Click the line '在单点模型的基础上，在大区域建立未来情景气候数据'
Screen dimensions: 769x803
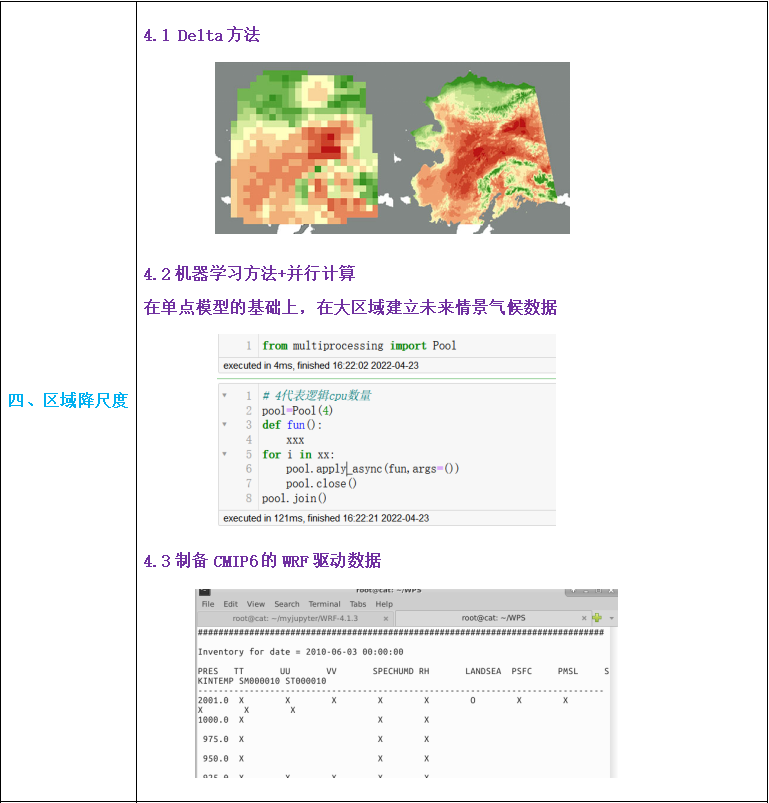click(350, 307)
